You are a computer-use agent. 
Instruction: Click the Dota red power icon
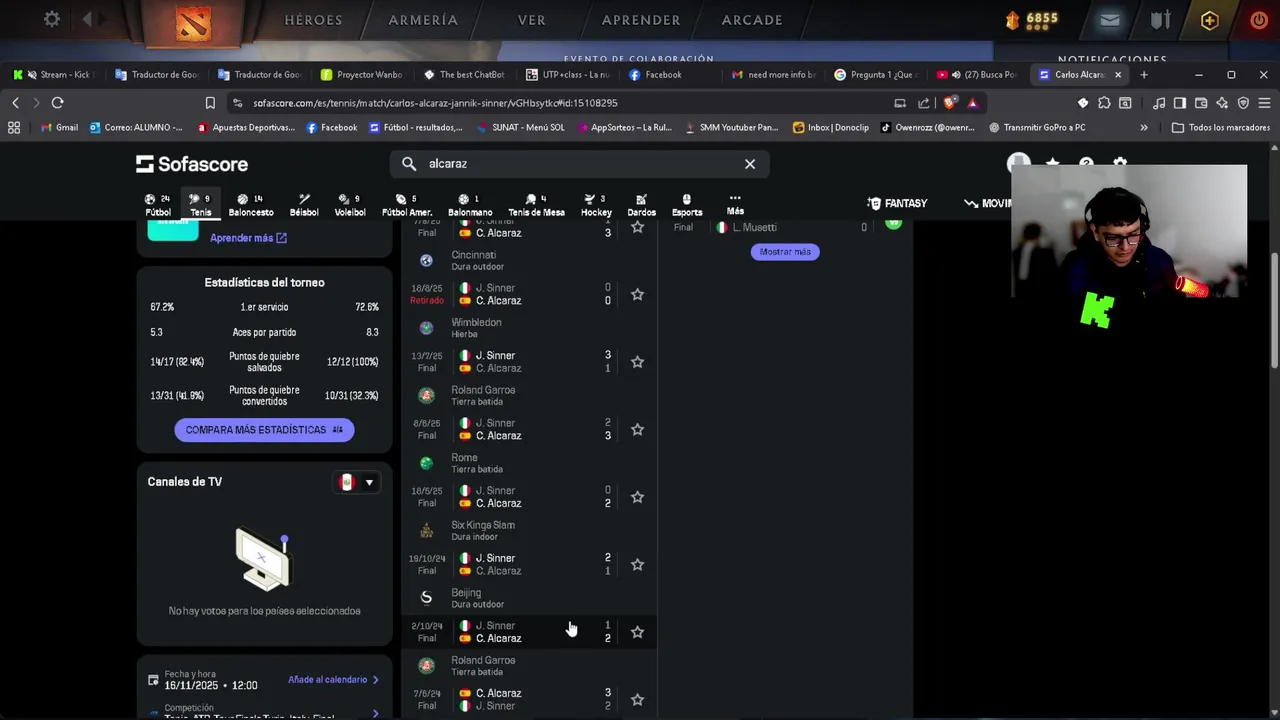click(1259, 20)
